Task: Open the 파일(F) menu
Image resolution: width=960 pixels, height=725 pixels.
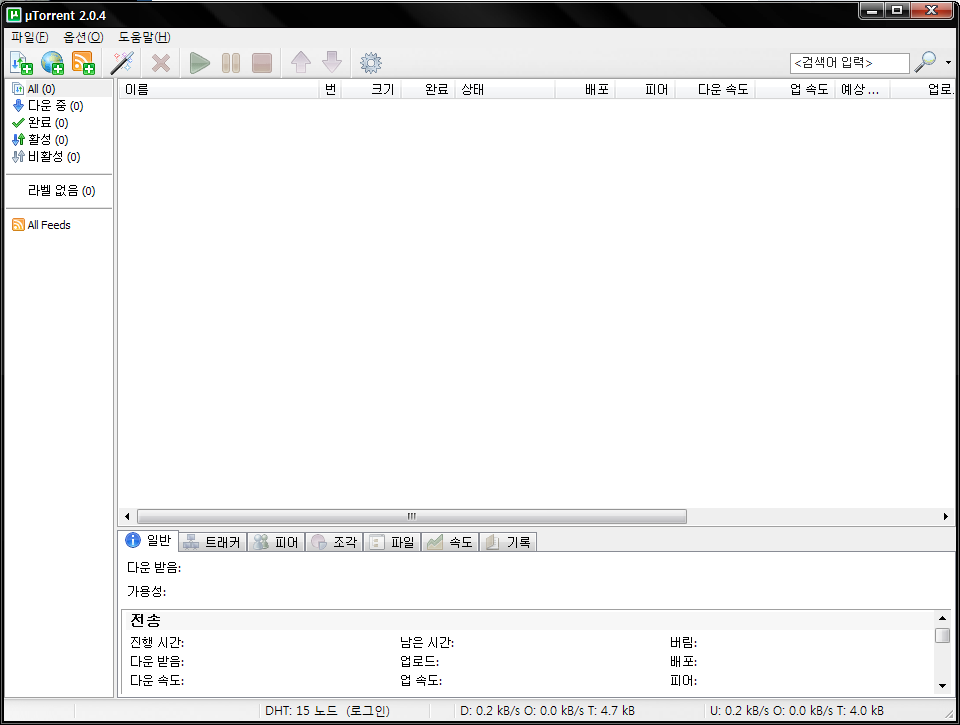Action: click(x=29, y=37)
